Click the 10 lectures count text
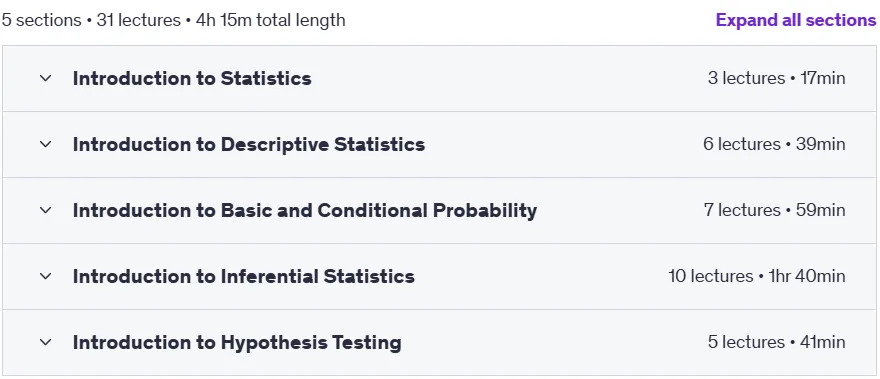880x379 pixels. 711,276
